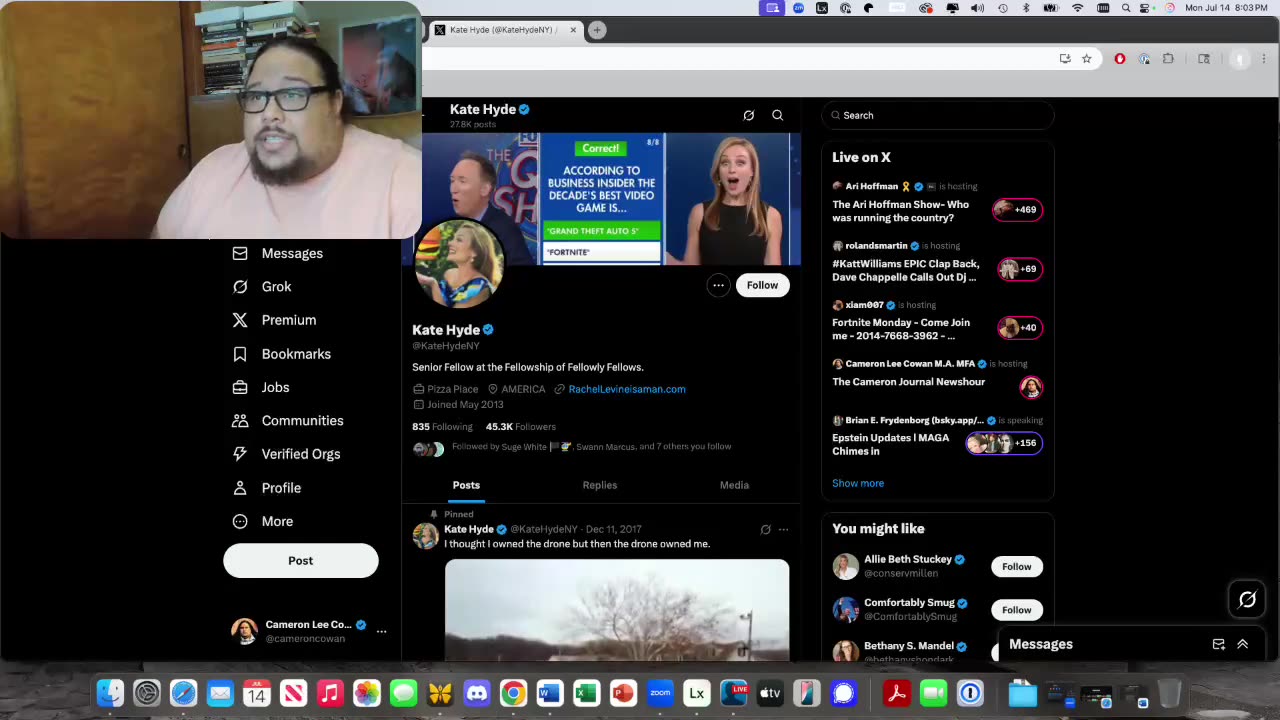Open Jobs from the sidebar
This screenshot has width=1280, height=720.
260,387
